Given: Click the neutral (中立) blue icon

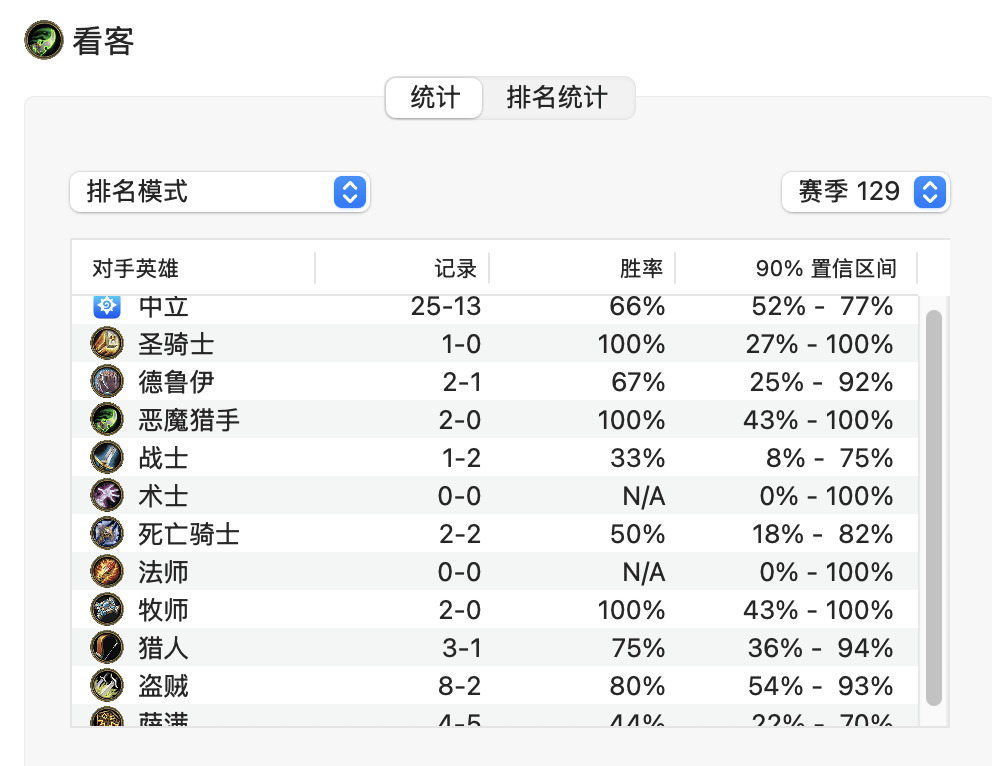Looking at the screenshot, I should tap(107, 306).
